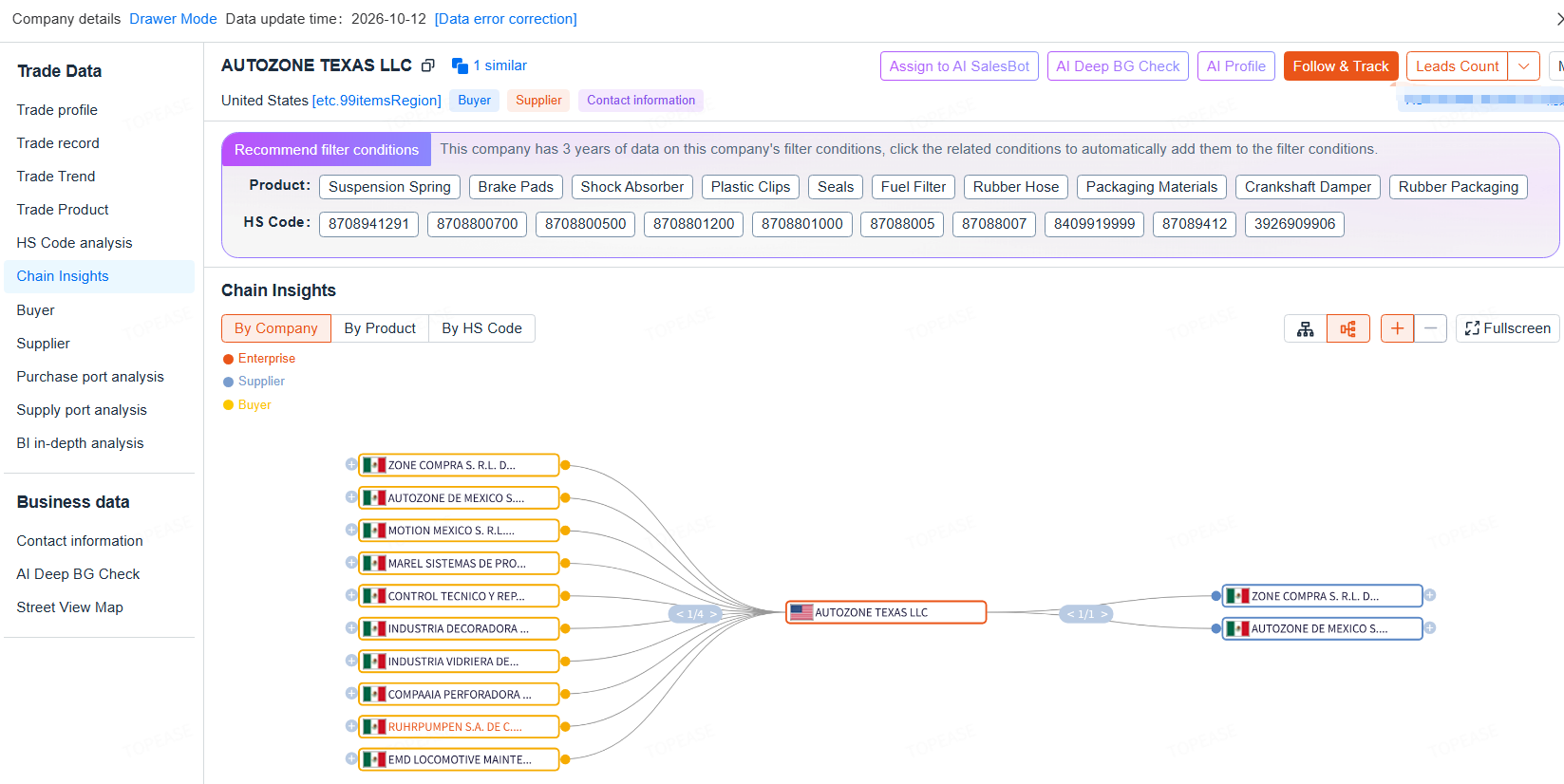Zoom in on the chain graph
This screenshot has width=1564, height=784.
(1397, 328)
